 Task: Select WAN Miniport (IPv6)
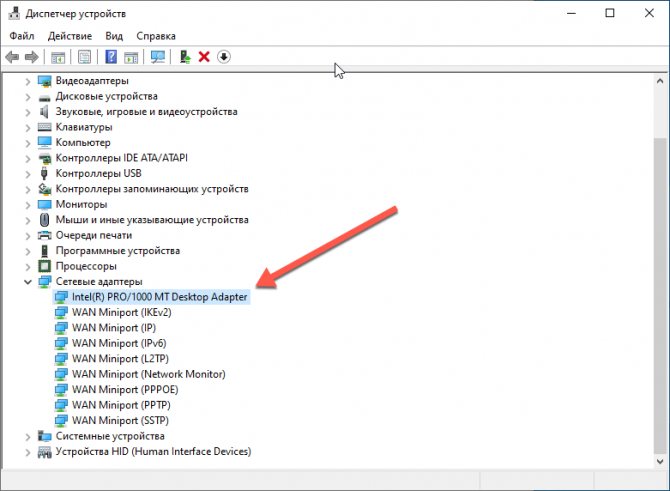pyautogui.click(x=119, y=343)
